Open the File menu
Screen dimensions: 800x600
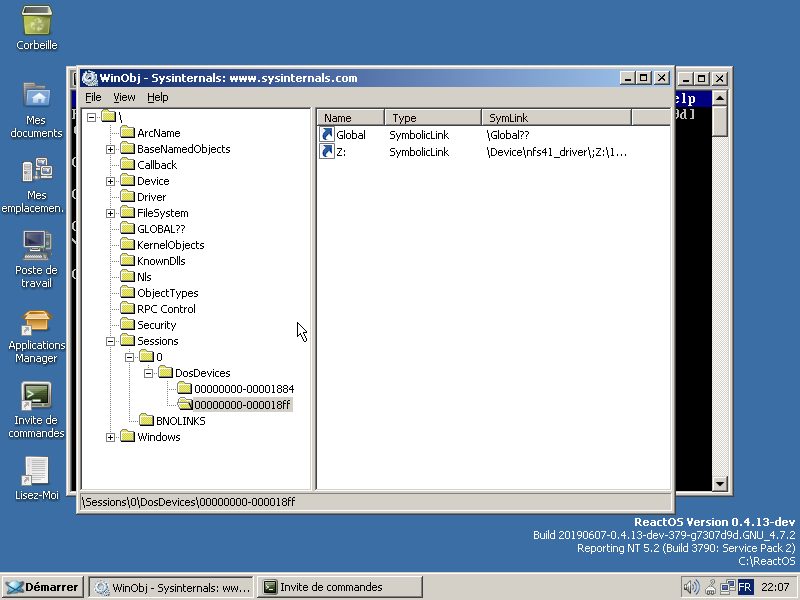(93, 97)
